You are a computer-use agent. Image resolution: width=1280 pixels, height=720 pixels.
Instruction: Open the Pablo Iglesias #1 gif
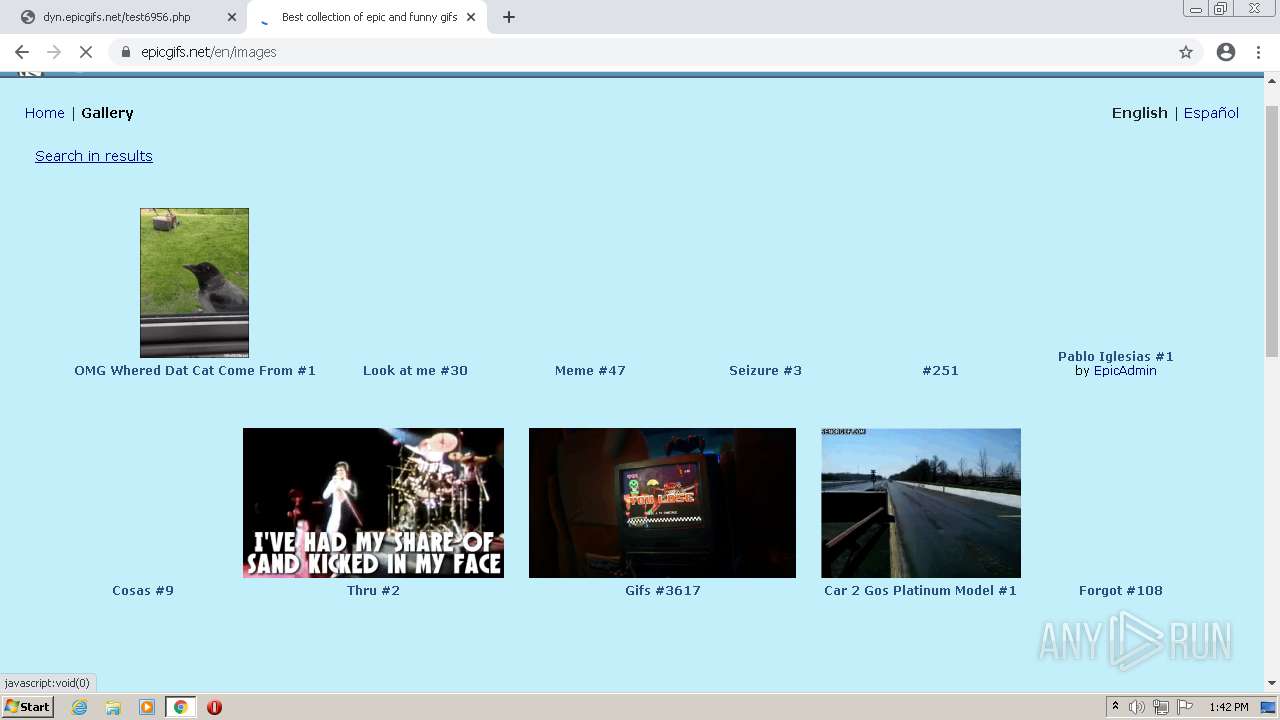pyautogui.click(x=1116, y=356)
